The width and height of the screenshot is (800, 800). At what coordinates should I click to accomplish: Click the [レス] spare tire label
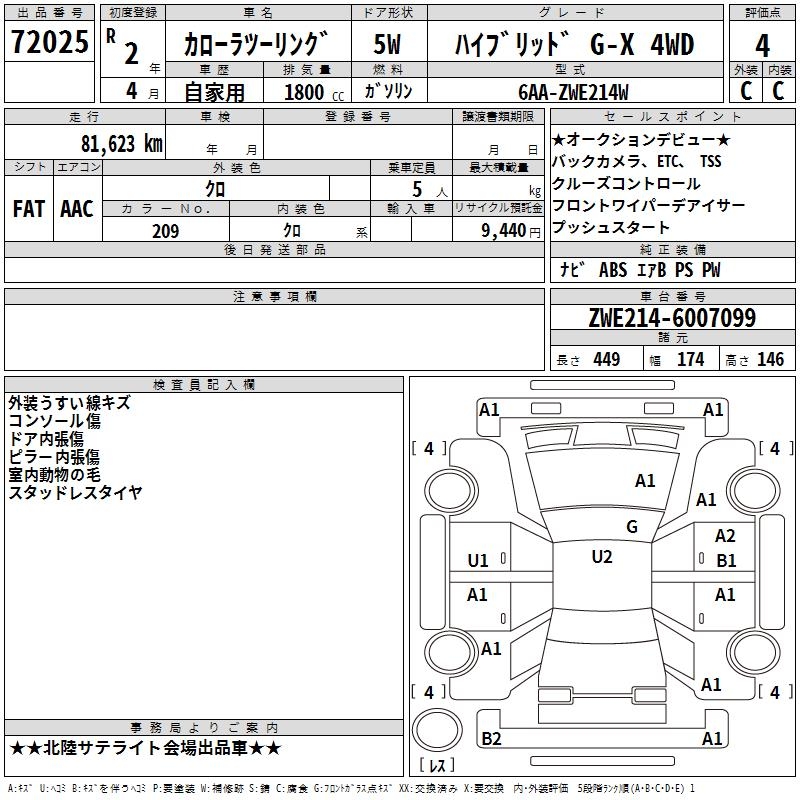tap(437, 765)
